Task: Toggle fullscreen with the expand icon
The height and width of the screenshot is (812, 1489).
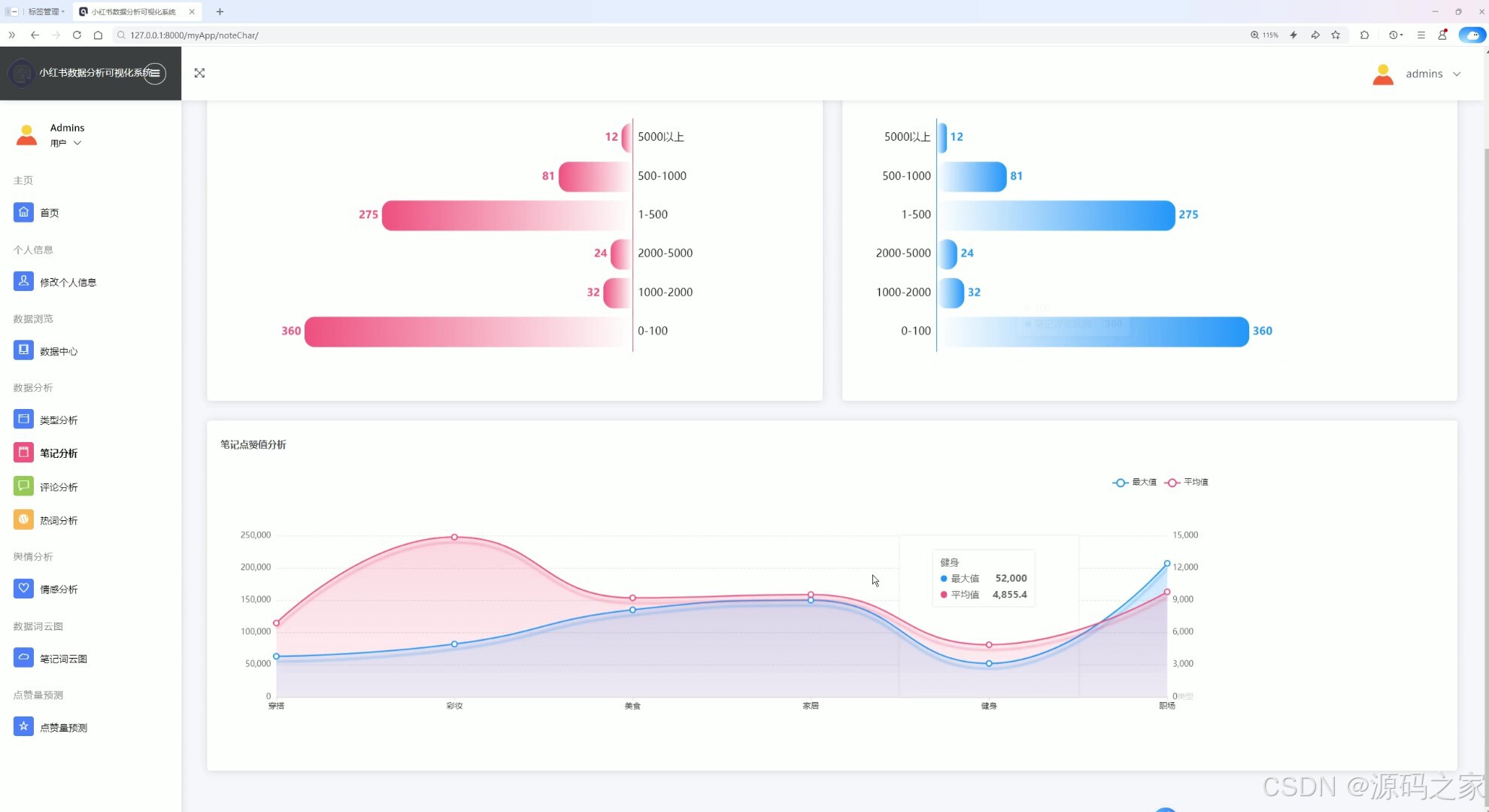Action: pos(199,73)
